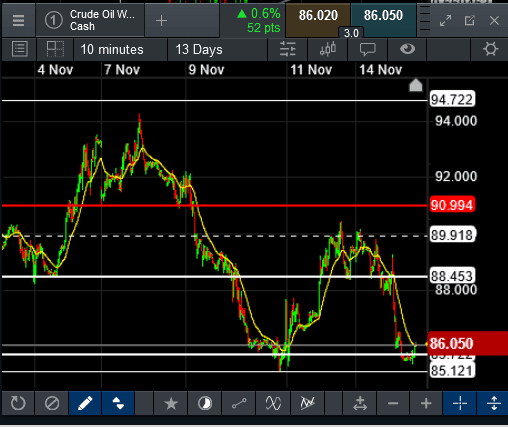Toggle the eye visibility icon
Viewport: 508px width, 427px height.
407,49
